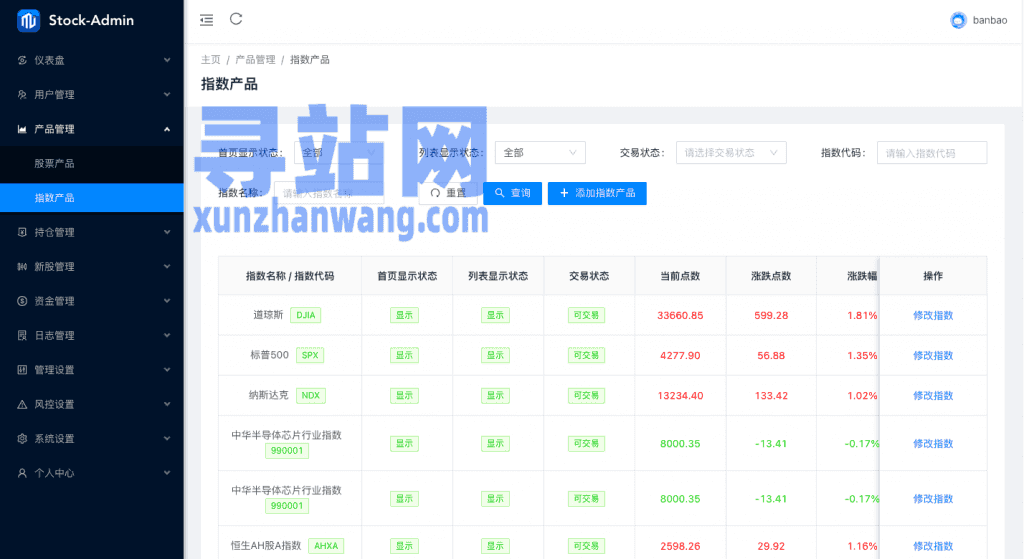Click the 个人中心 person icon
Viewport: 1024px width, 559px height.
tap(22, 473)
